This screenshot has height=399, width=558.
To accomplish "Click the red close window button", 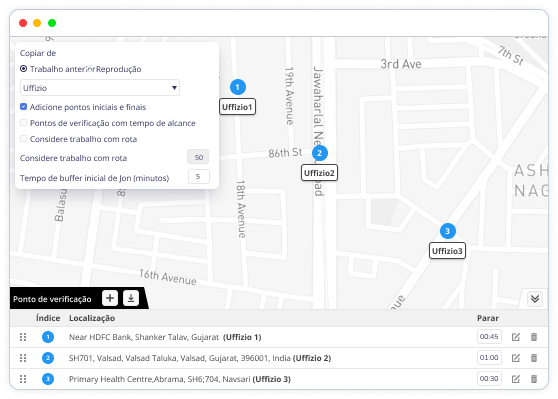I will pos(23,23).
